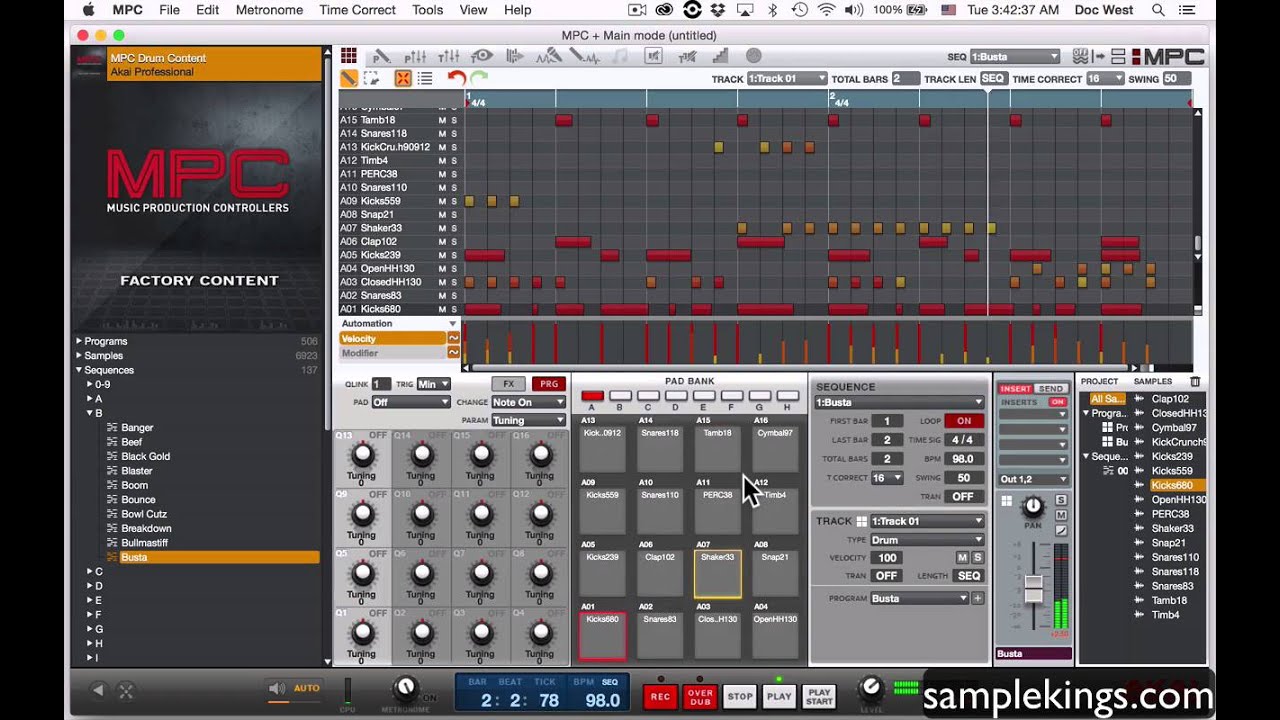Open the Spotlight search icon

point(1158,10)
